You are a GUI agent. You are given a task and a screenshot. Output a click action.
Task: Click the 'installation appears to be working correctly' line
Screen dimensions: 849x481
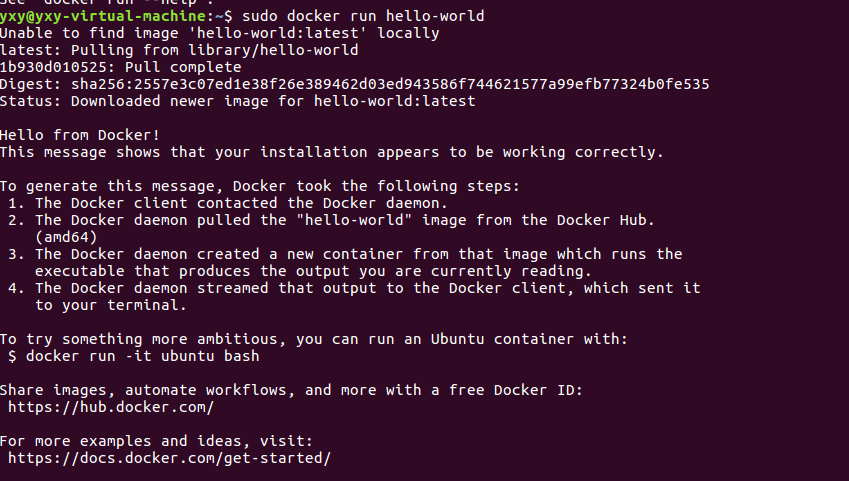click(x=330, y=152)
